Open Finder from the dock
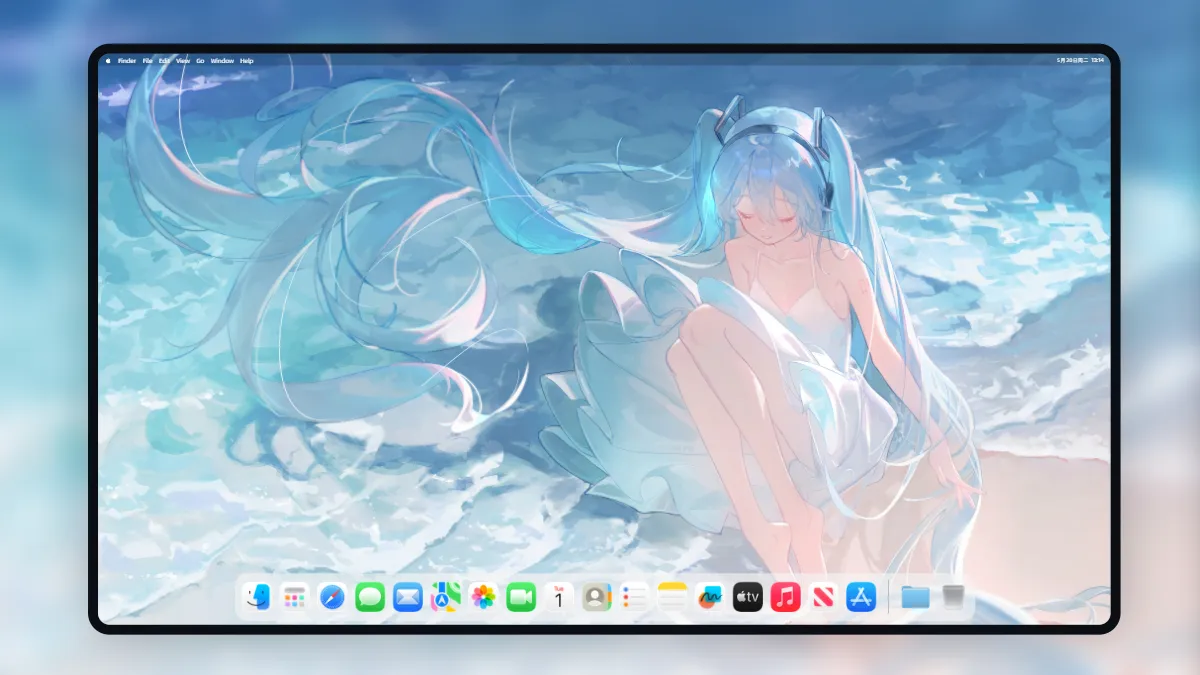The width and height of the screenshot is (1200, 675). [256, 598]
